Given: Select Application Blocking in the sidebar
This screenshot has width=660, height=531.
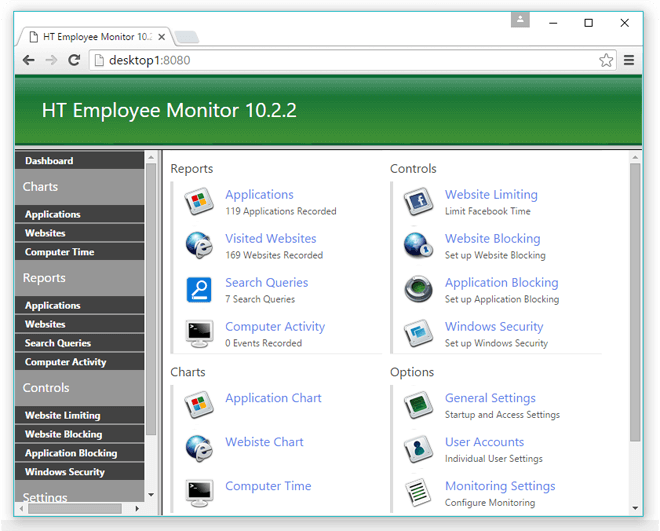Looking at the screenshot, I should pyautogui.click(x=80, y=453).
